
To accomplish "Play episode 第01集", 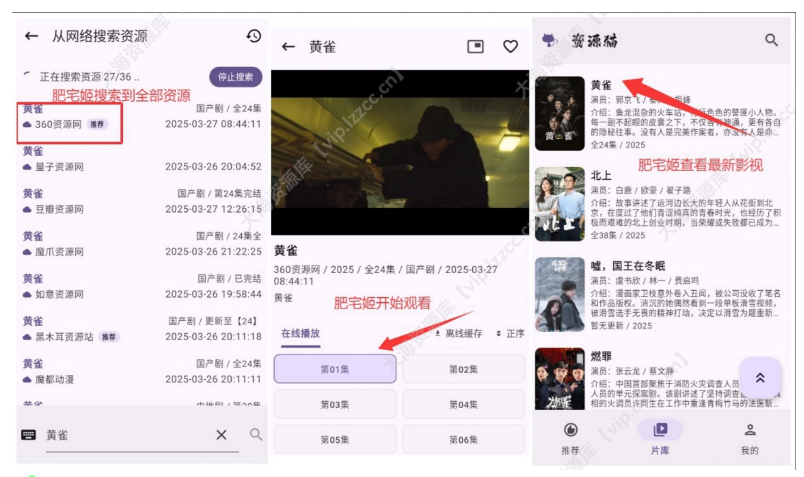I will tap(334, 369).
